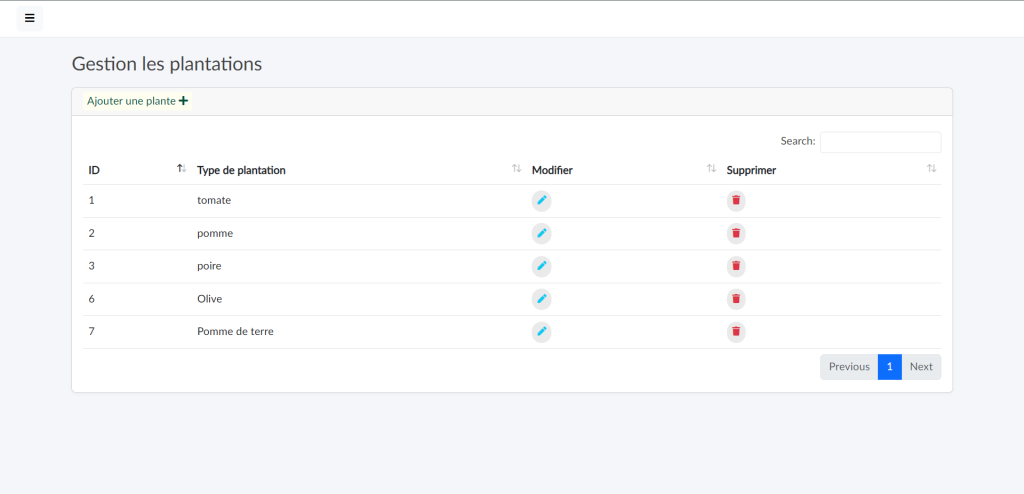
Task: Open the hamburger sidebar menu
Action: pyautogui.click(x=29, y=18)
